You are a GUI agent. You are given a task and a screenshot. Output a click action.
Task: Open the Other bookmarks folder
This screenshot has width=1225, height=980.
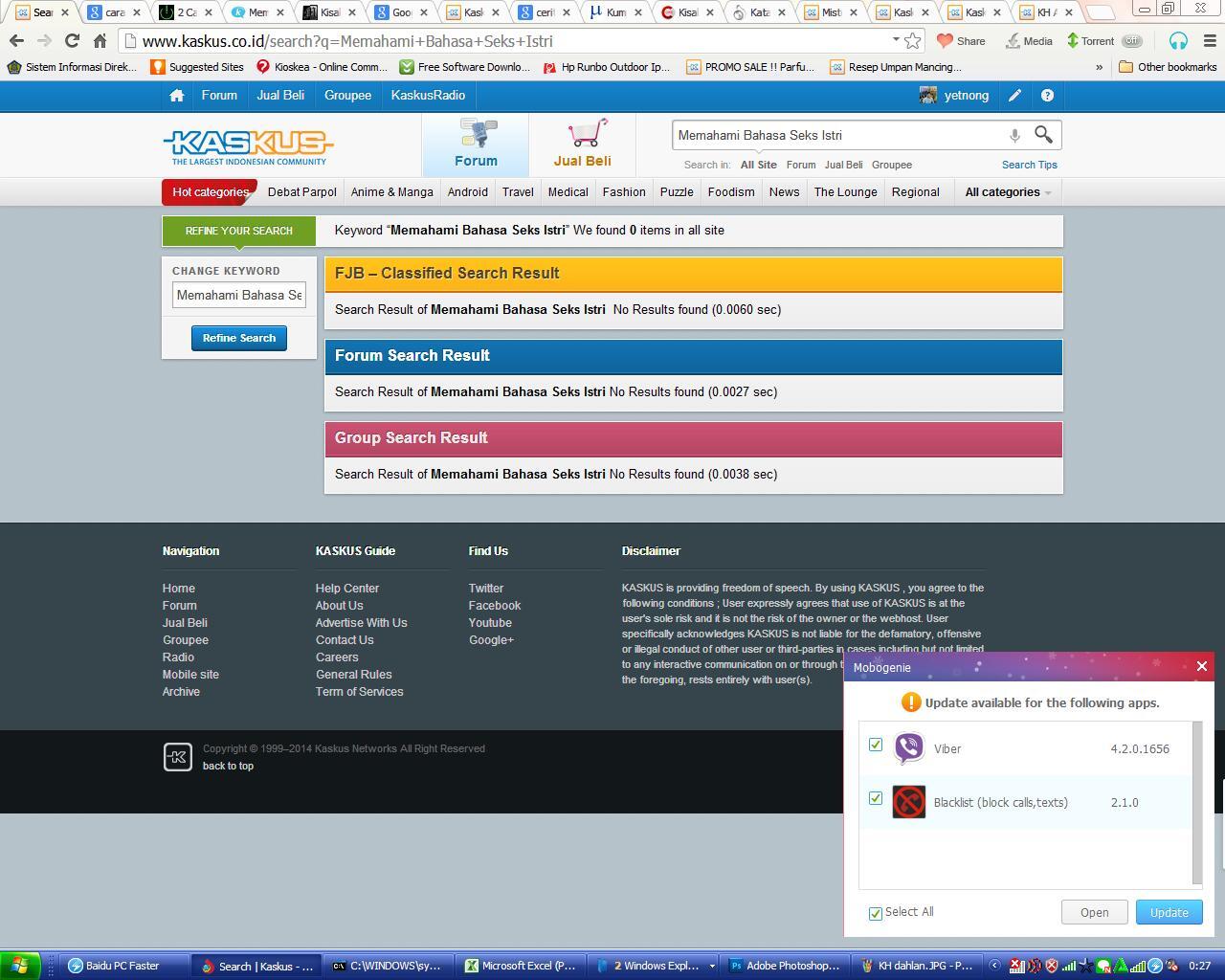pyautogui.click(x=1168, y=67)
